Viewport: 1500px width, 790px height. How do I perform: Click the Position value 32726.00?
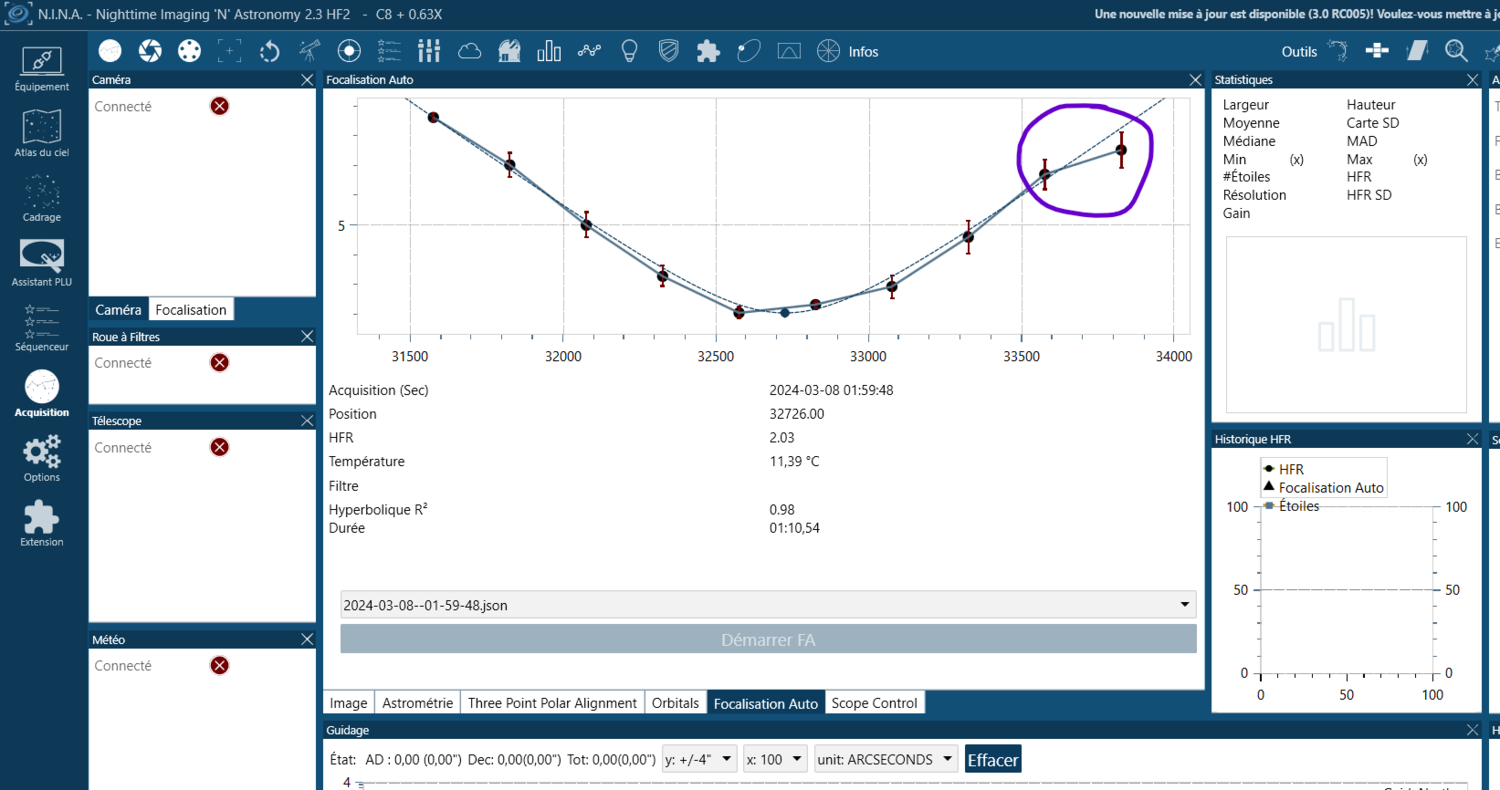tap(796, 414)
